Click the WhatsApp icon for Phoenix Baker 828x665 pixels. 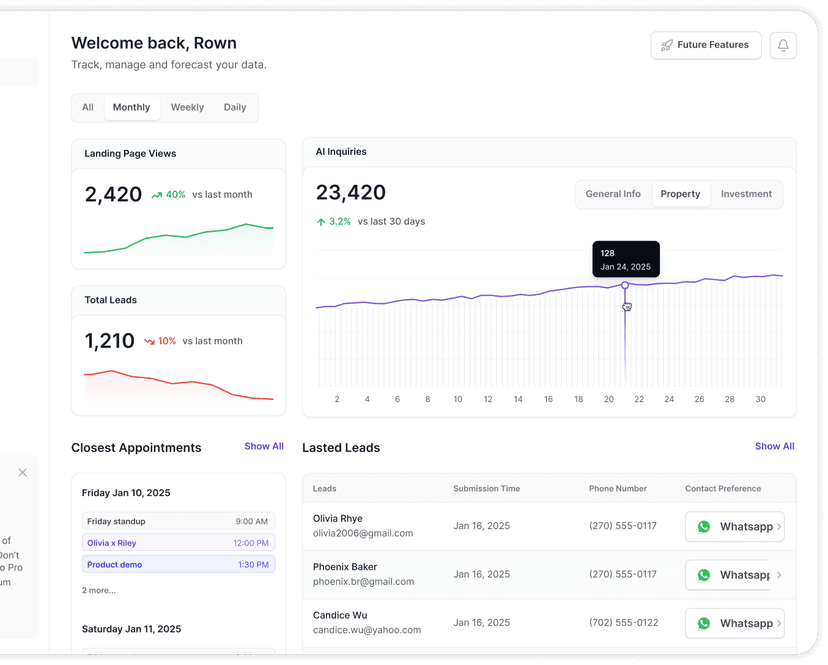pyautogui.click(x=704, y=575)
